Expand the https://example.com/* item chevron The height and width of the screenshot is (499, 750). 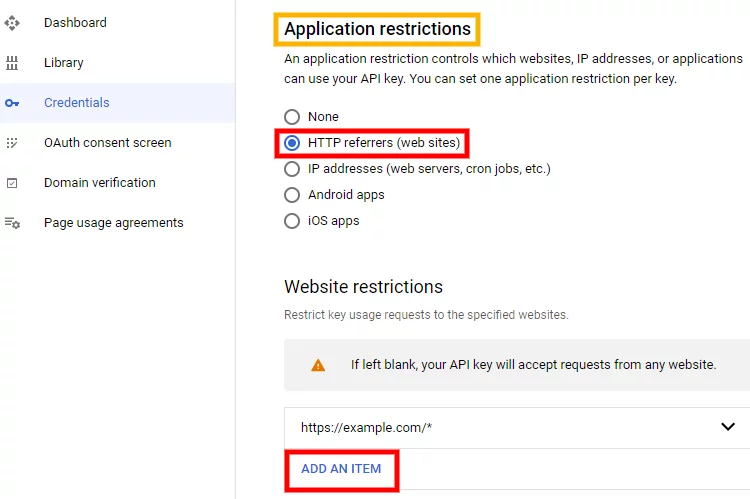click(728, 426)
